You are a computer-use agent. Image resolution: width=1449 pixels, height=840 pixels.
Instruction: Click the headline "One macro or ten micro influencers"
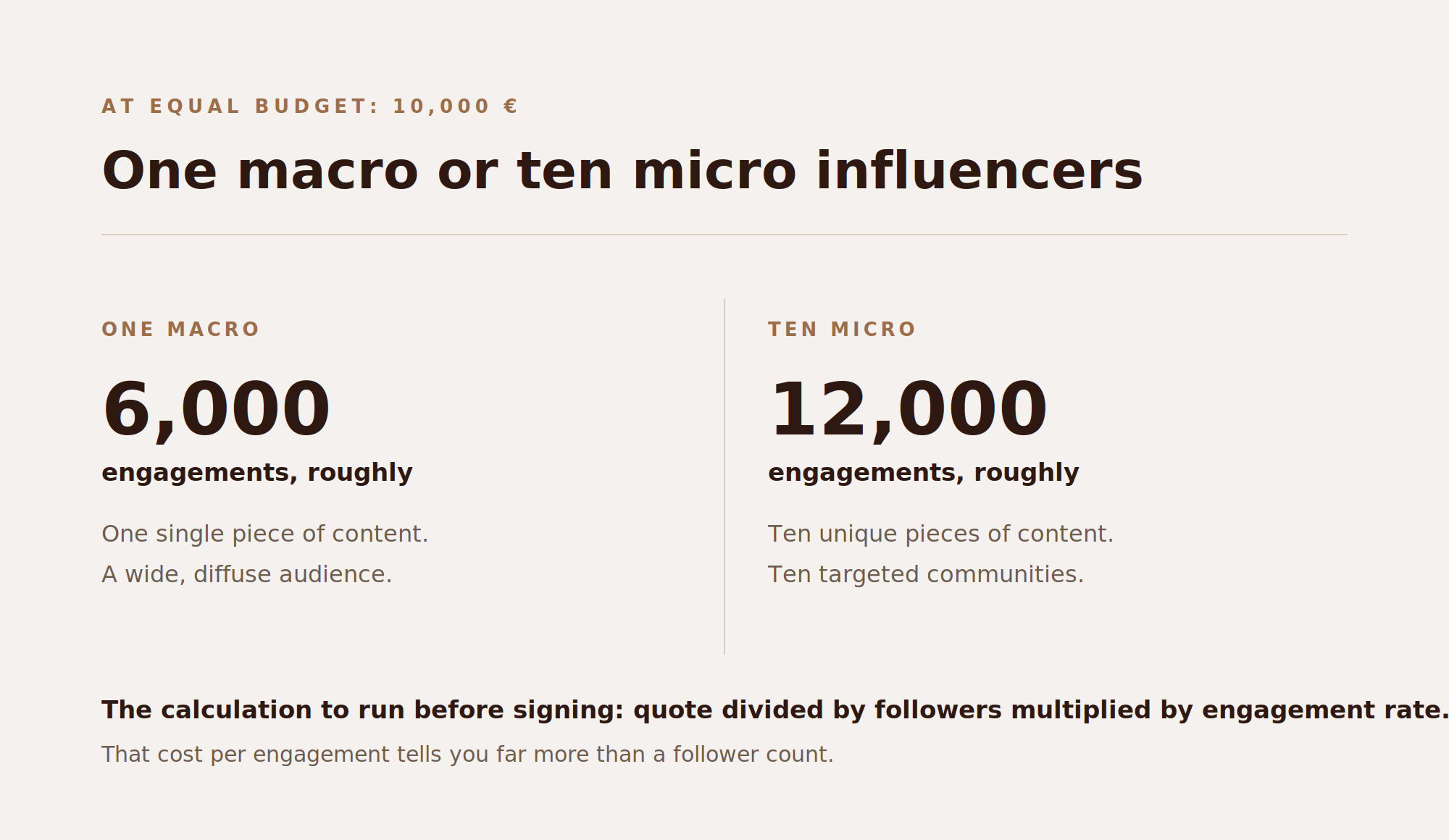pyautogui.click(x=622, y=172)
